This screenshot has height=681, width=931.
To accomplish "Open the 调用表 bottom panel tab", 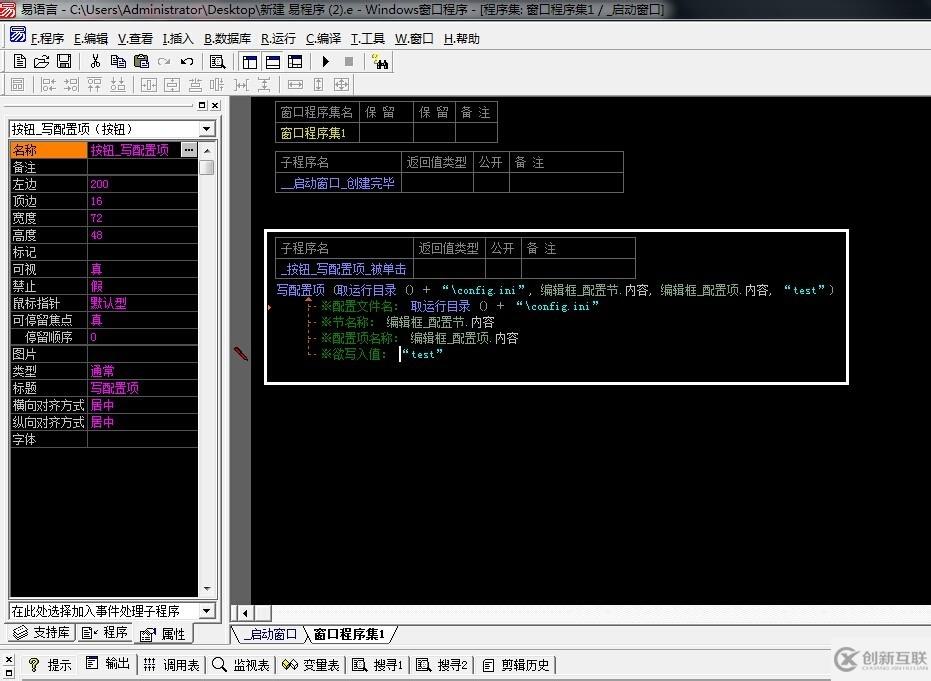I will [x=172, y=665].
